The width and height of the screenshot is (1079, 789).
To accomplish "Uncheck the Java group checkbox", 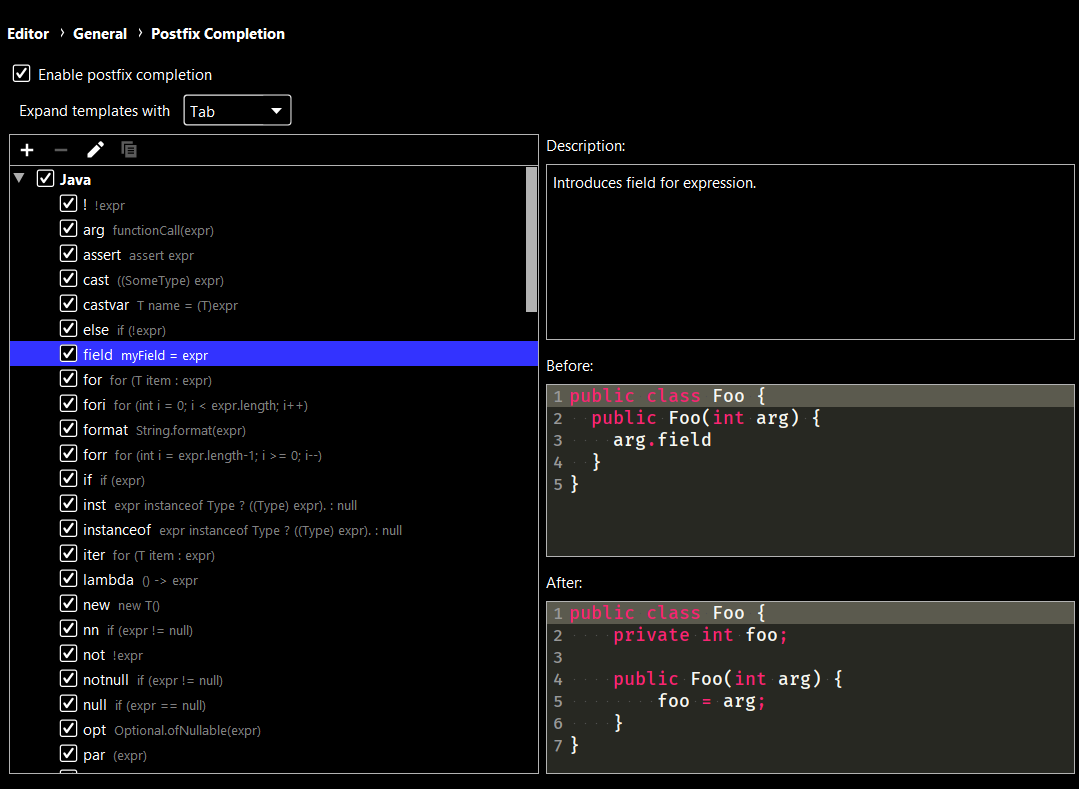I will (x=45, y=179).
